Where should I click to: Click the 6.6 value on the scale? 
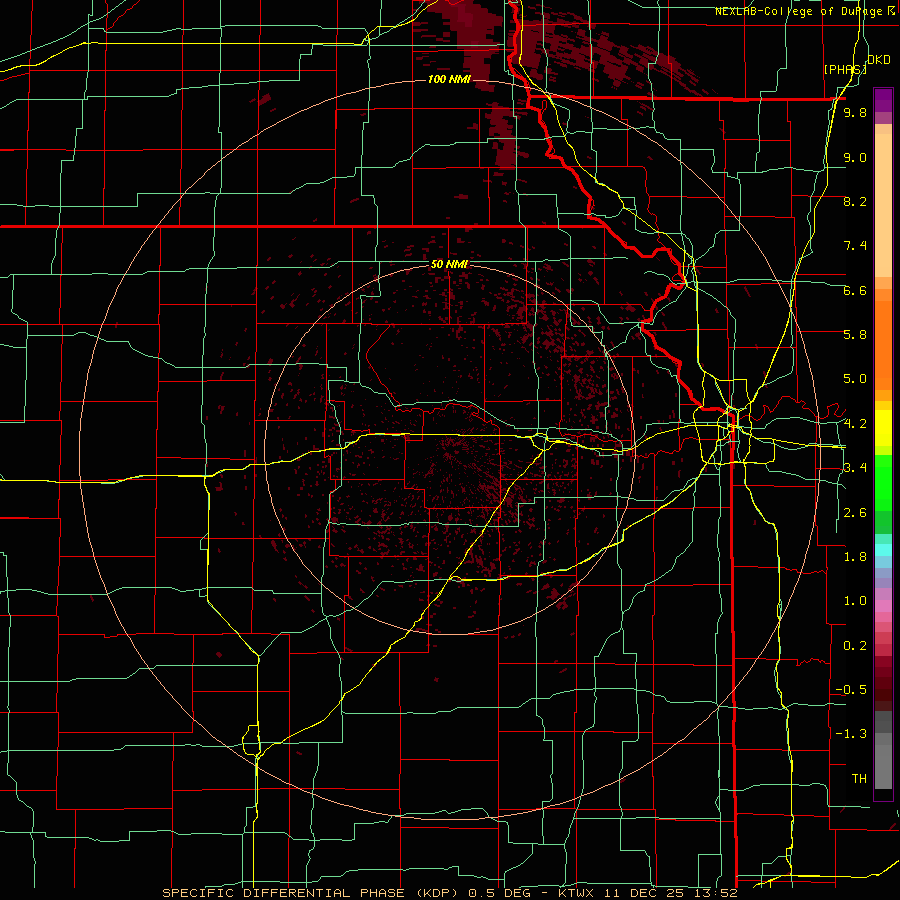855,290
